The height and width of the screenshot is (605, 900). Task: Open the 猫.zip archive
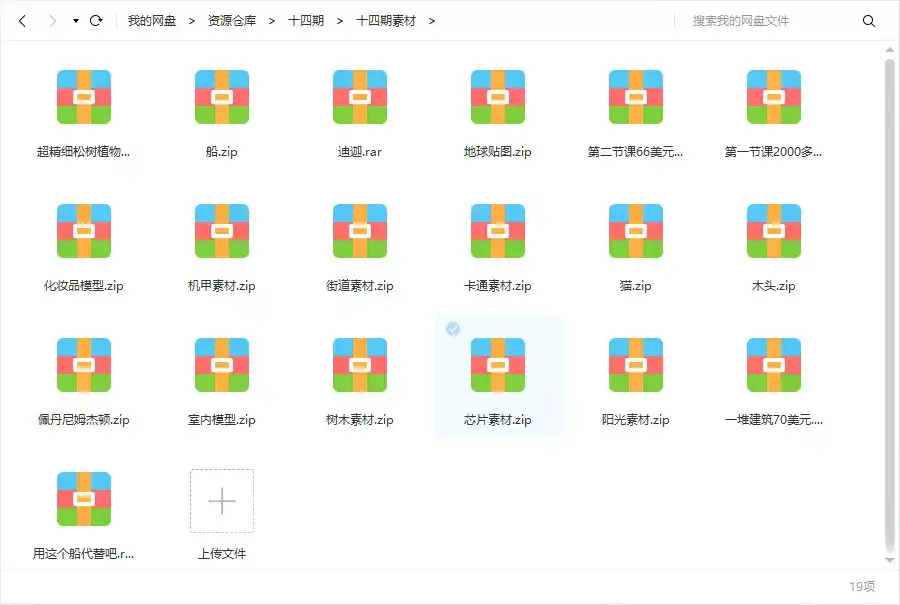point(635,231)
